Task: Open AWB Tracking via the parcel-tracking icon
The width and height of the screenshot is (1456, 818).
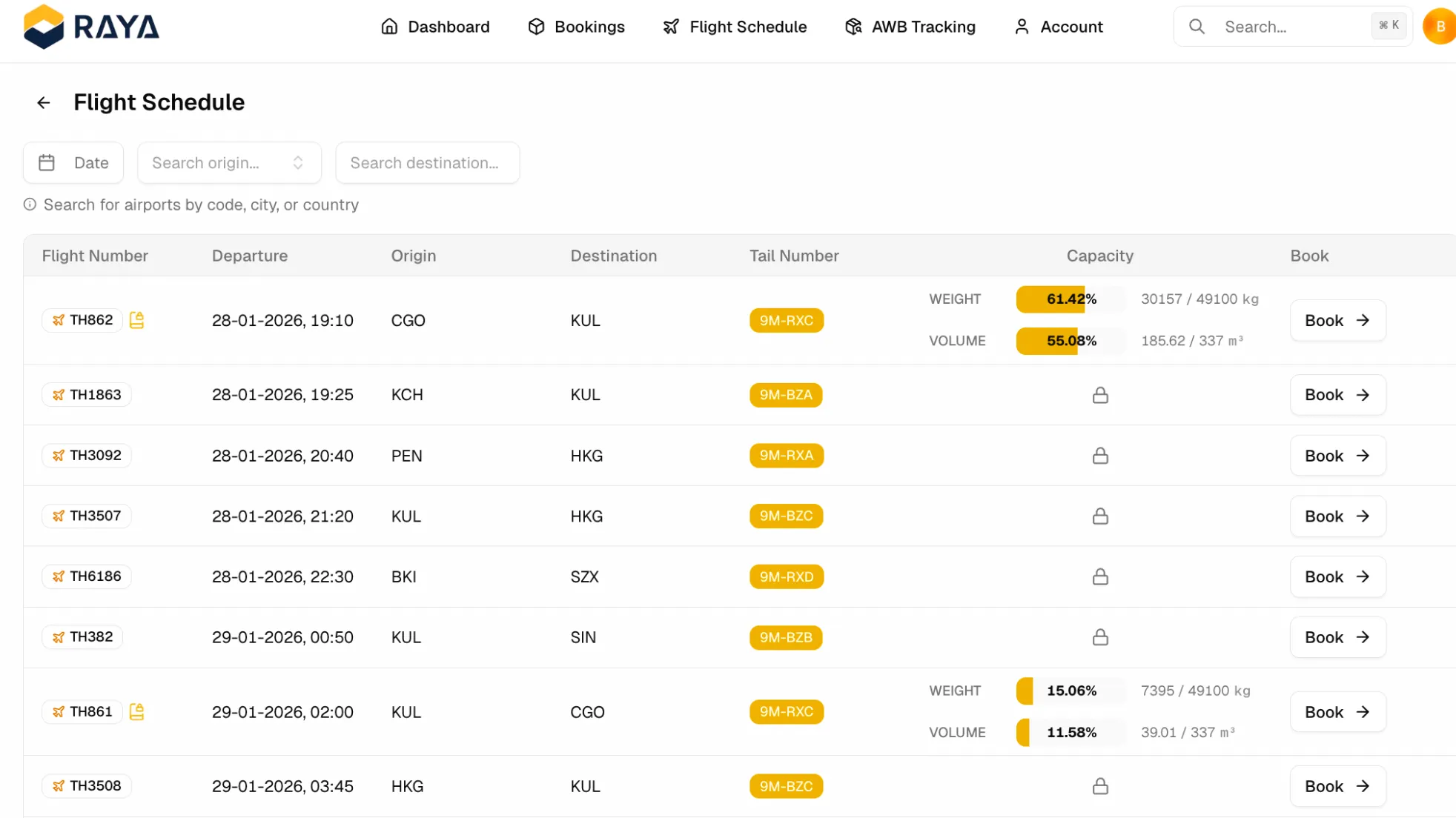Action: click(x=853, y=26)
